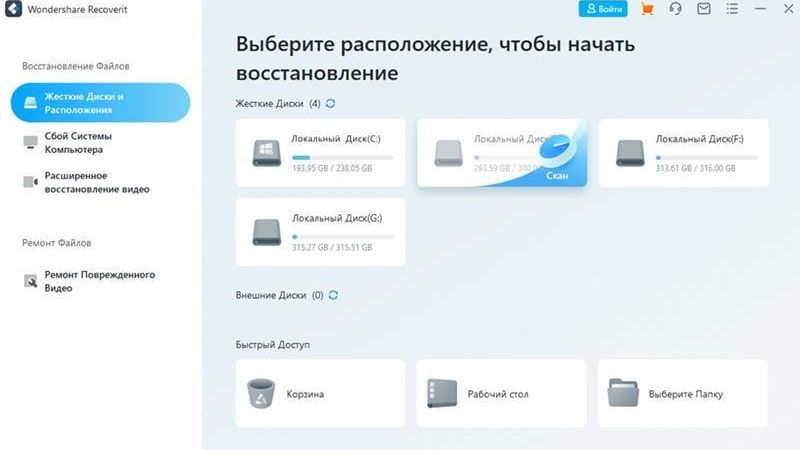Open the support headset icon
Viewport: 800px width, 450px height.
[676, 9]
